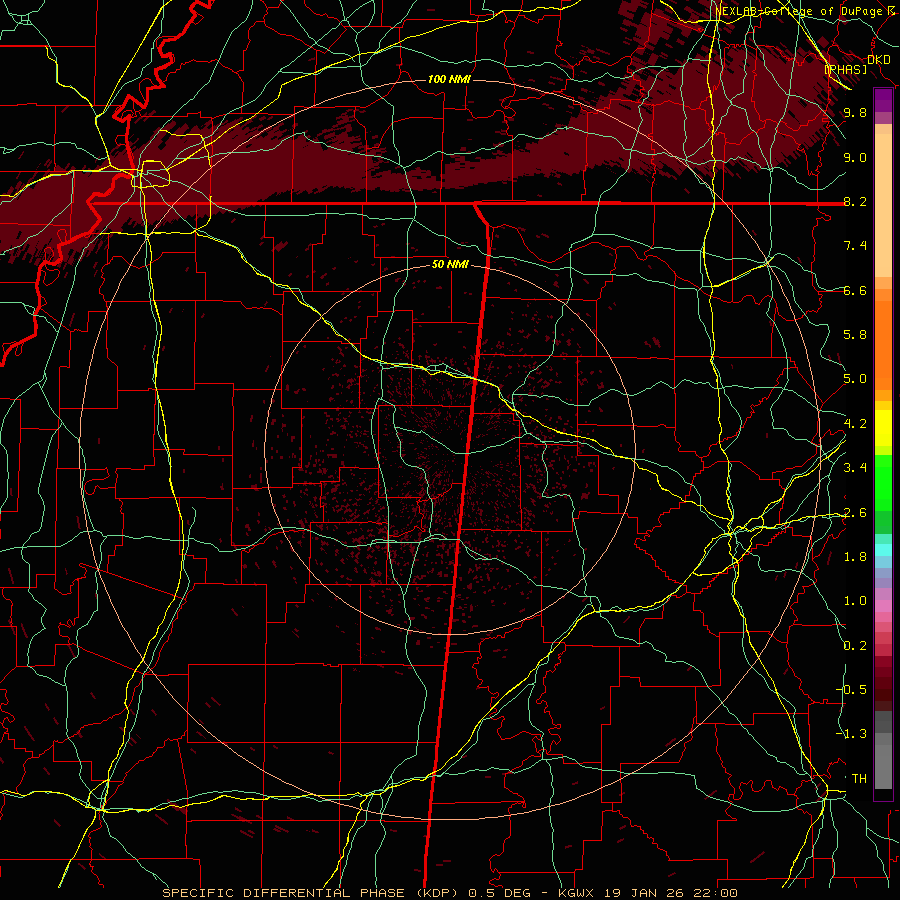Click the 6.6 value on the scale
The height and width of the screenshot is (900, 900).
click(855, 290)
